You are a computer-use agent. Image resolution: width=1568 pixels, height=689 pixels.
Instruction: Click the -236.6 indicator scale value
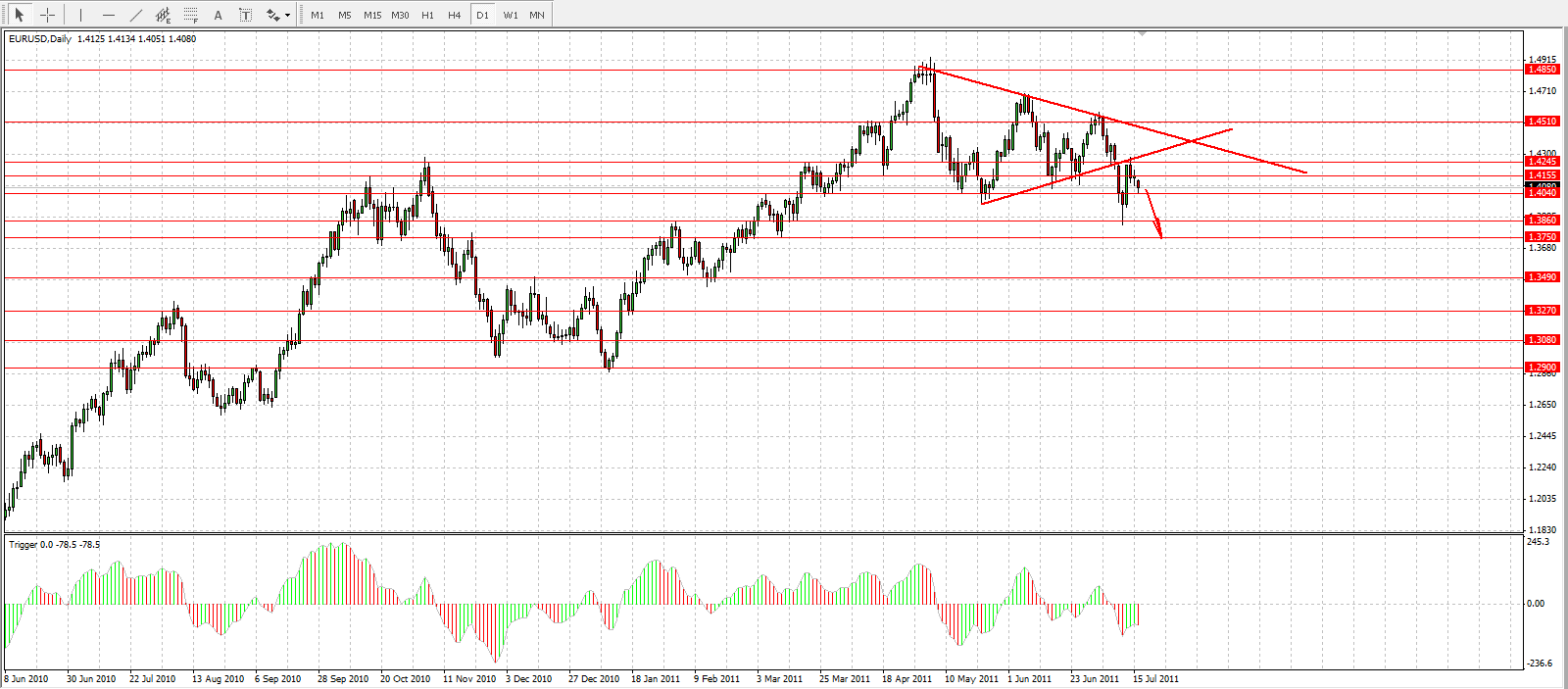pos(1540,663)
